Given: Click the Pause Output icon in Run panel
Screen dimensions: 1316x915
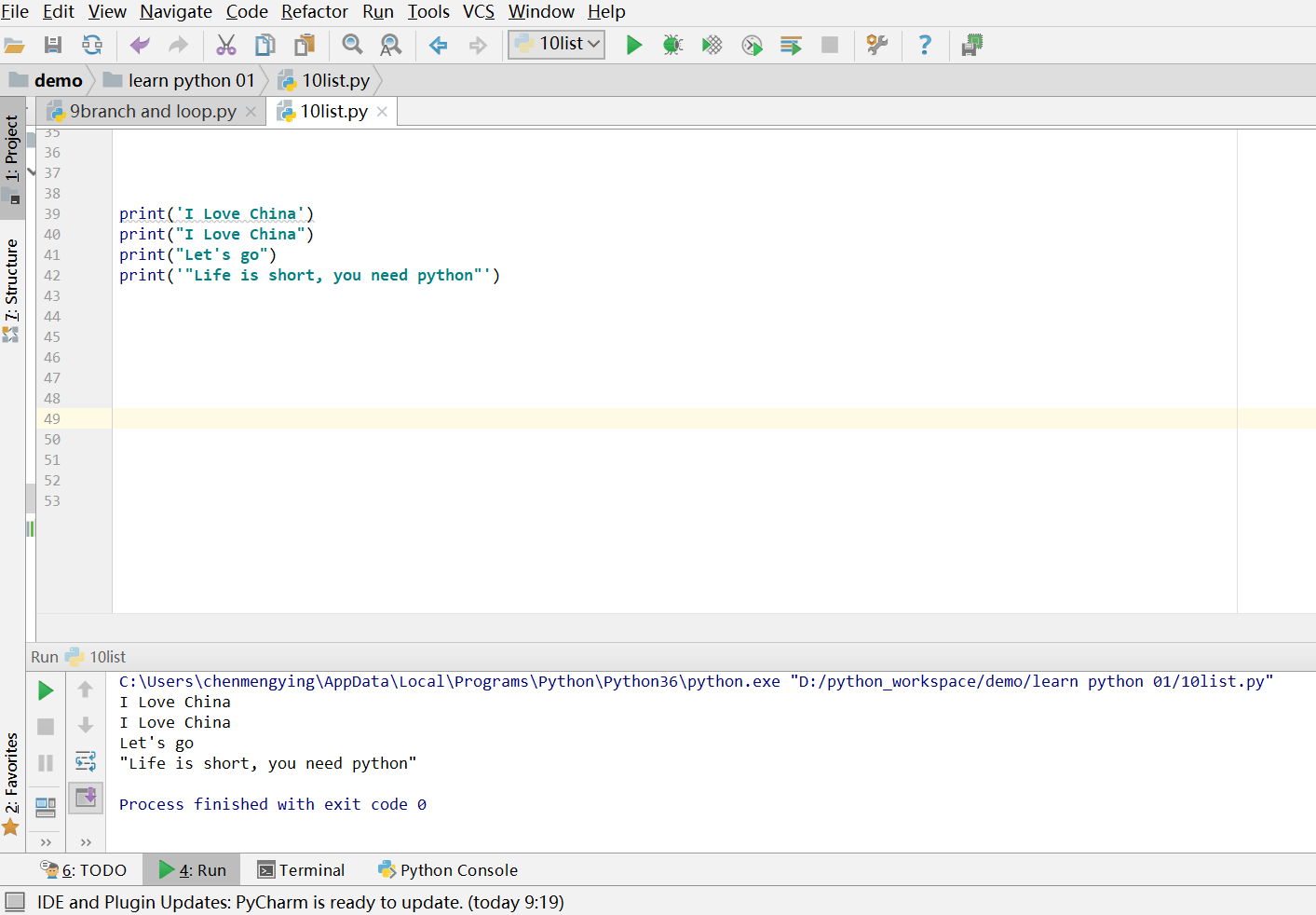Looking at the screenshot, I should 46,763.
